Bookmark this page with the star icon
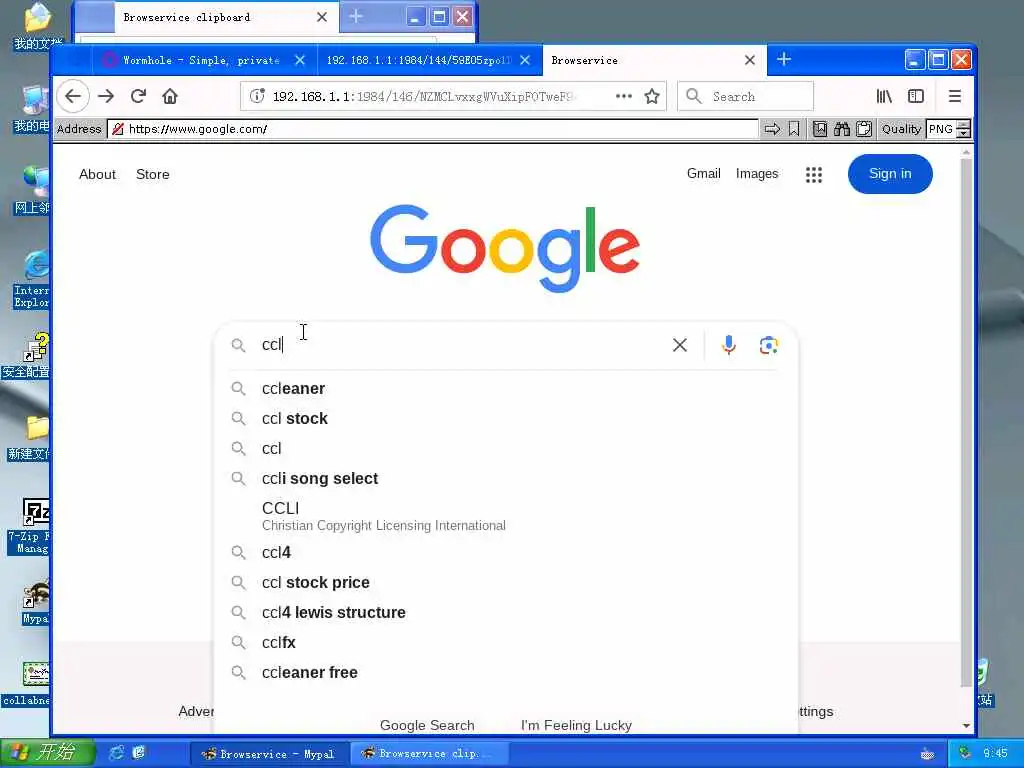 [652, 97]
